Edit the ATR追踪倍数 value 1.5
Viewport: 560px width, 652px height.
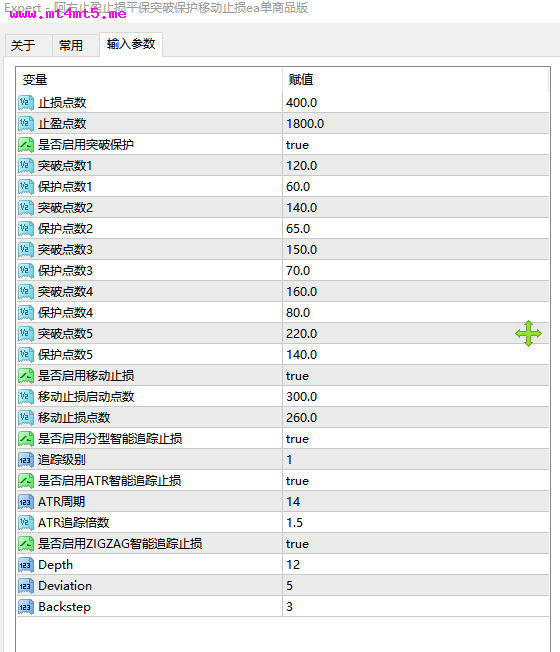(415, 523)
